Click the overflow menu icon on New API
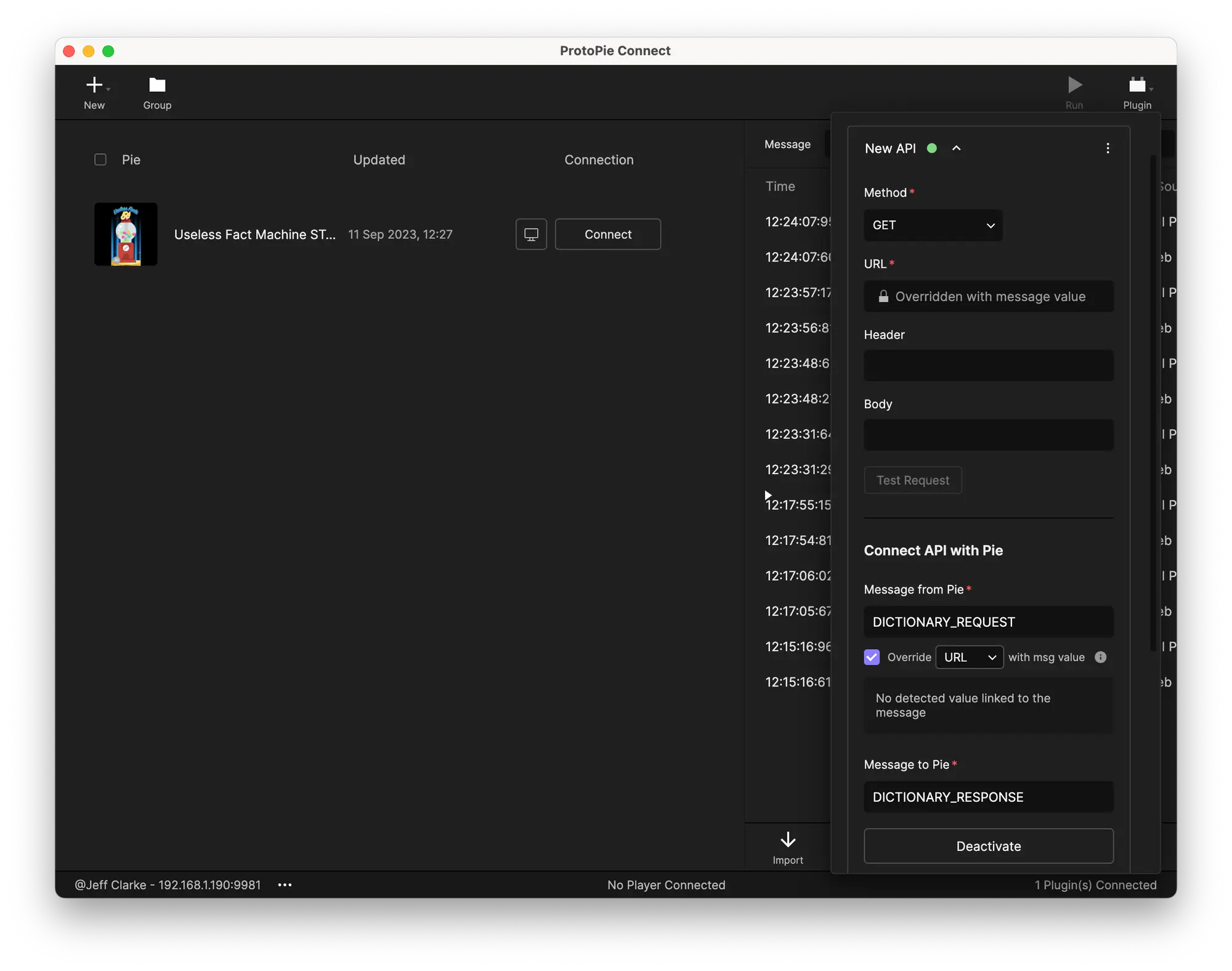This screenshot has width=1232, height=971. pyautogui.click(x=1108, y=148)
